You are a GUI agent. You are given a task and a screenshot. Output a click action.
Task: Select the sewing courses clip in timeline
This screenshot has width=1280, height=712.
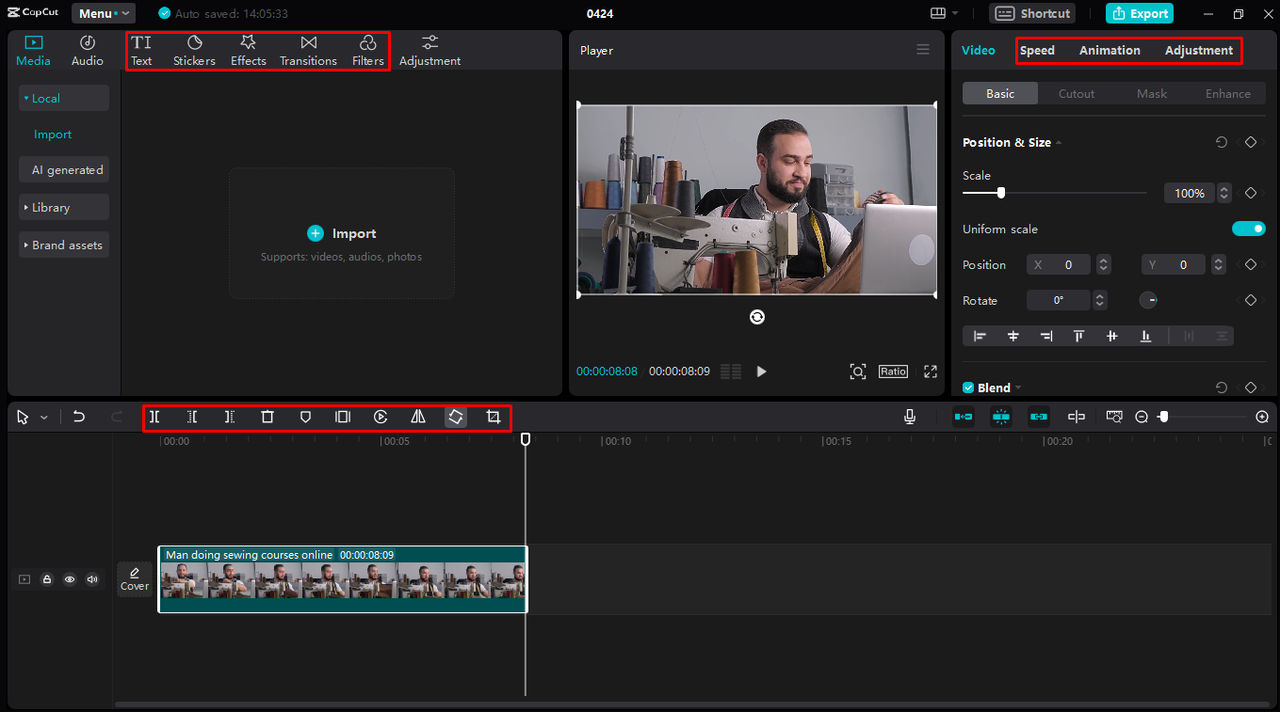tap(342, 578)
